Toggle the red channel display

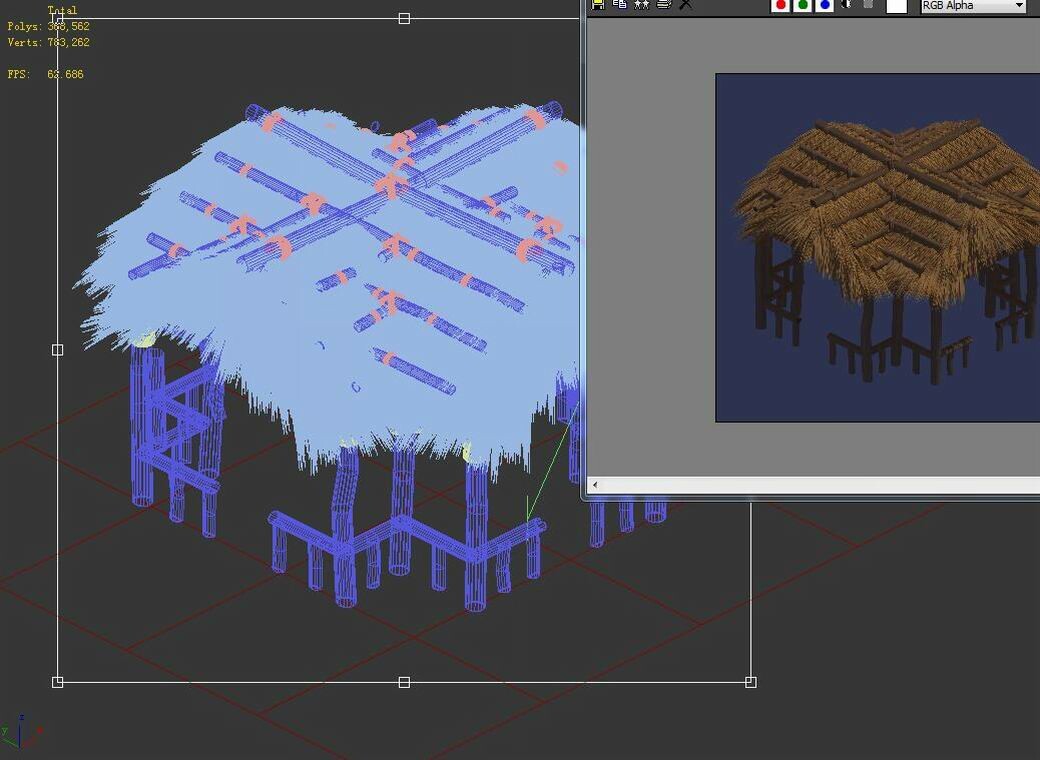[781, 5]
